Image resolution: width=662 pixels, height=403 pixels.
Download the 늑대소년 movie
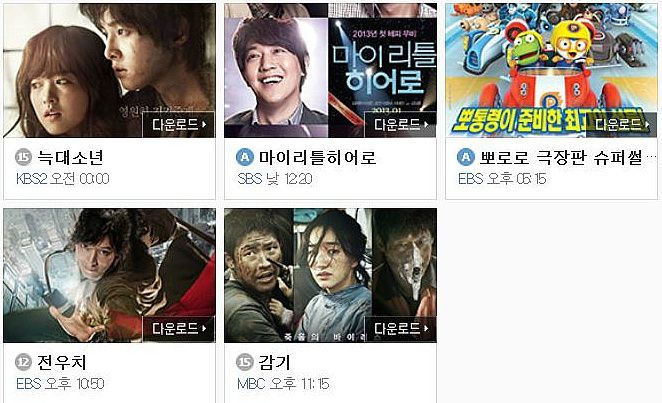click(x=179, y=124)
